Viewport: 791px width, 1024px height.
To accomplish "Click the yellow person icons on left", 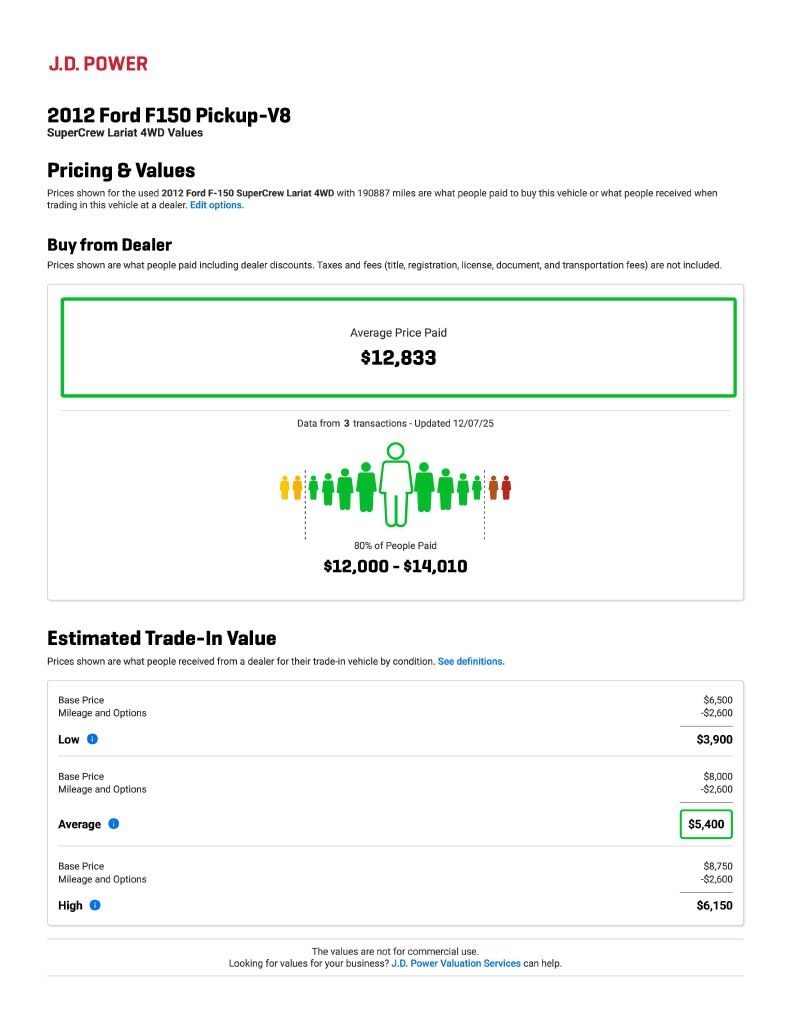I will pos(291,488).
